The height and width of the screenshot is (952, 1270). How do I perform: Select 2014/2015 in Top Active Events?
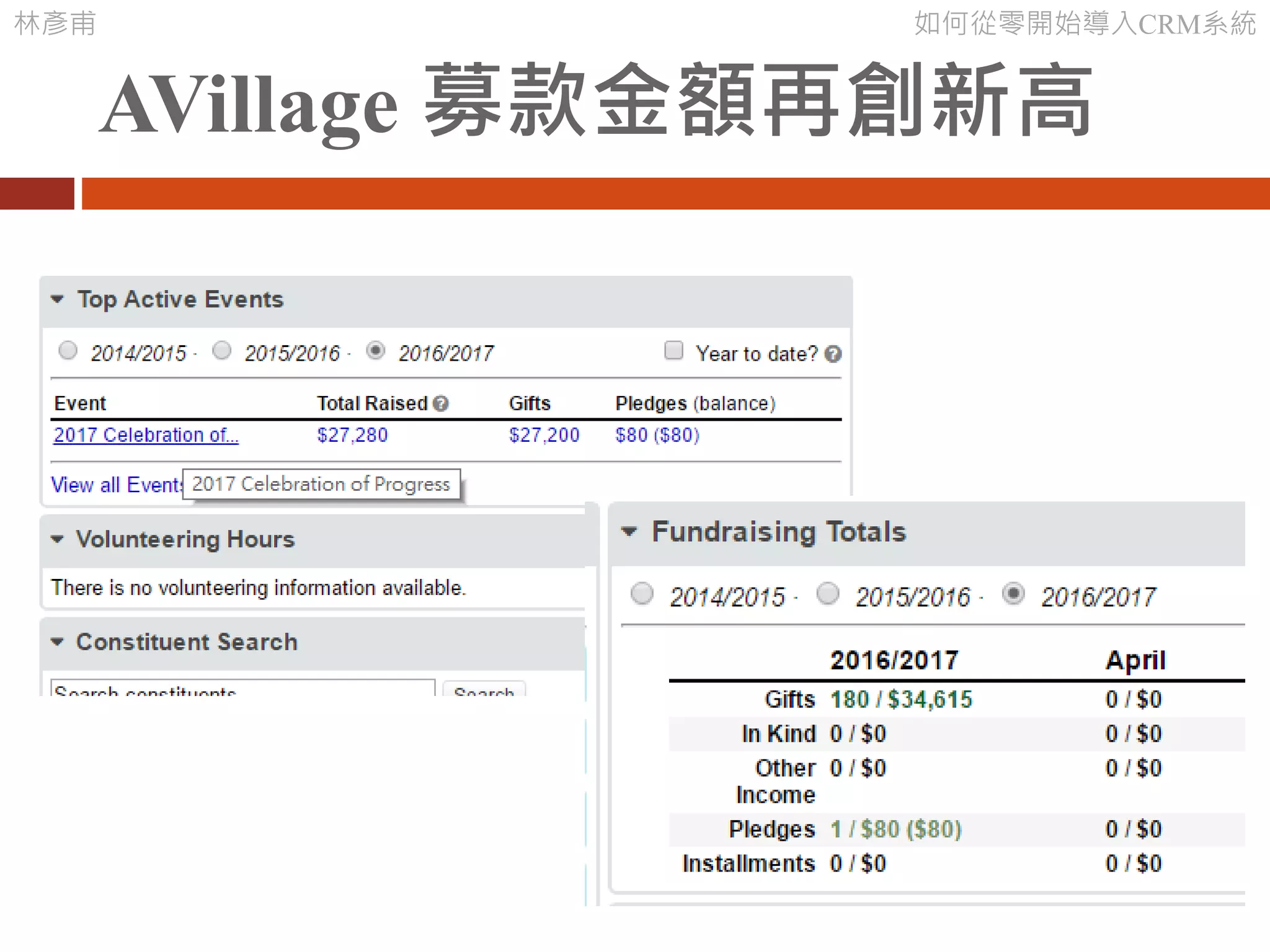(68, 351)
